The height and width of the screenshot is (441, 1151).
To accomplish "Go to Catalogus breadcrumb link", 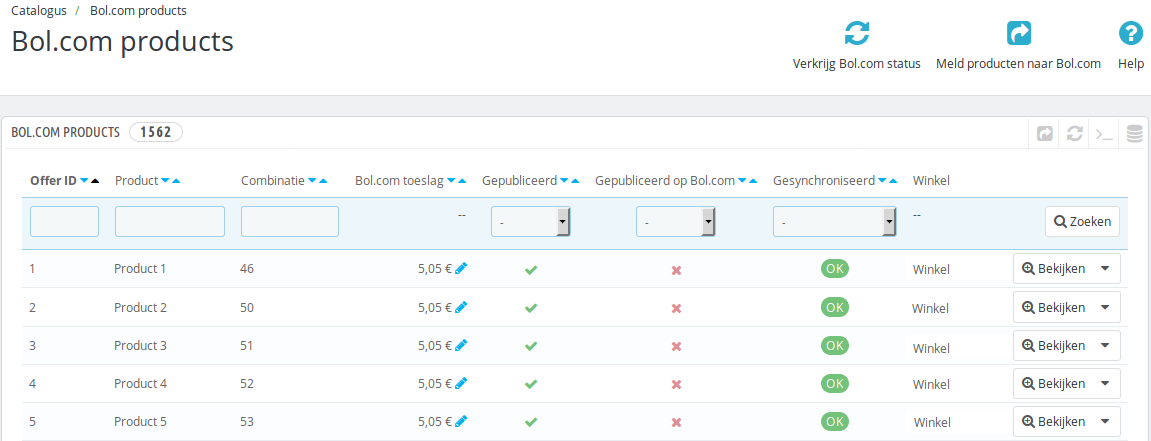I will [38, 11].
